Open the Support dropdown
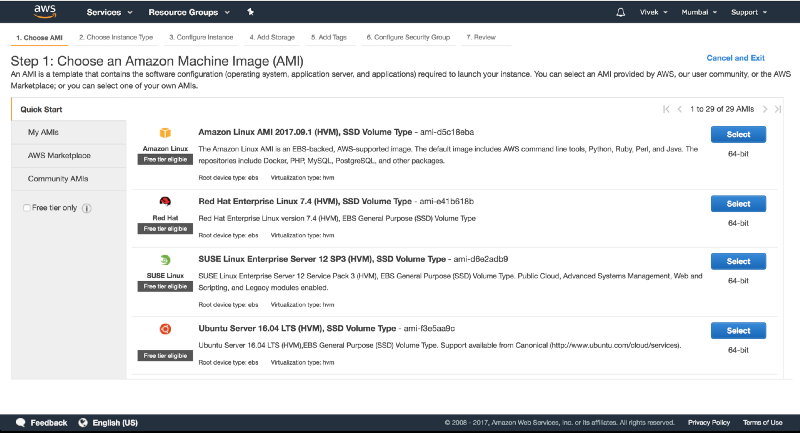Viewport: 800px width, 433px height. [748, 12]
